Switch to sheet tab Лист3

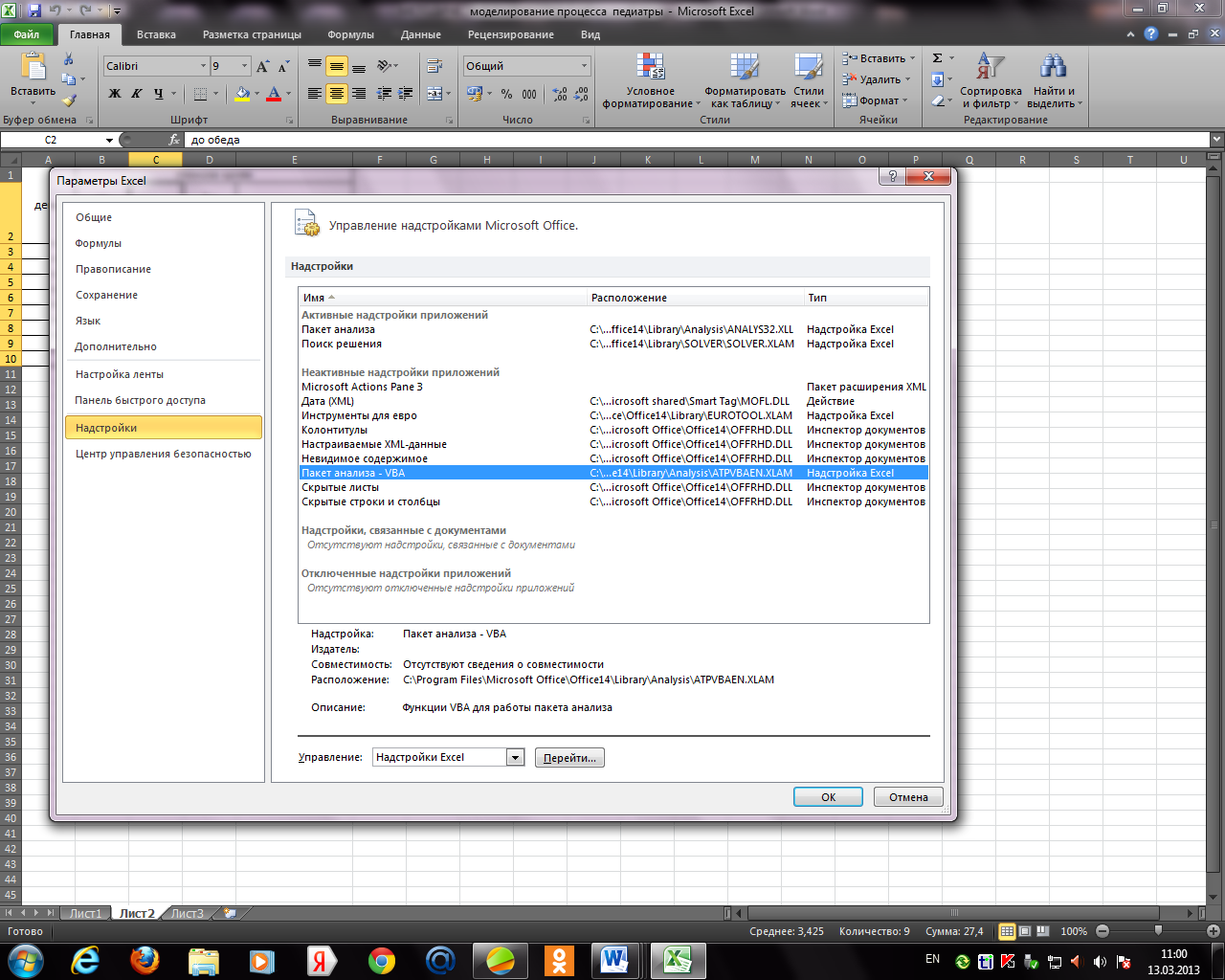pos(187,913)
